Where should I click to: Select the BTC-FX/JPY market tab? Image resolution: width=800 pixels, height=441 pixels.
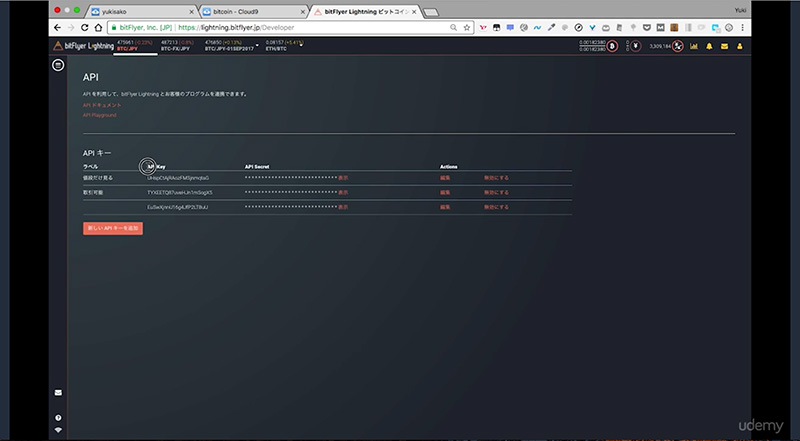coord(177,45)
